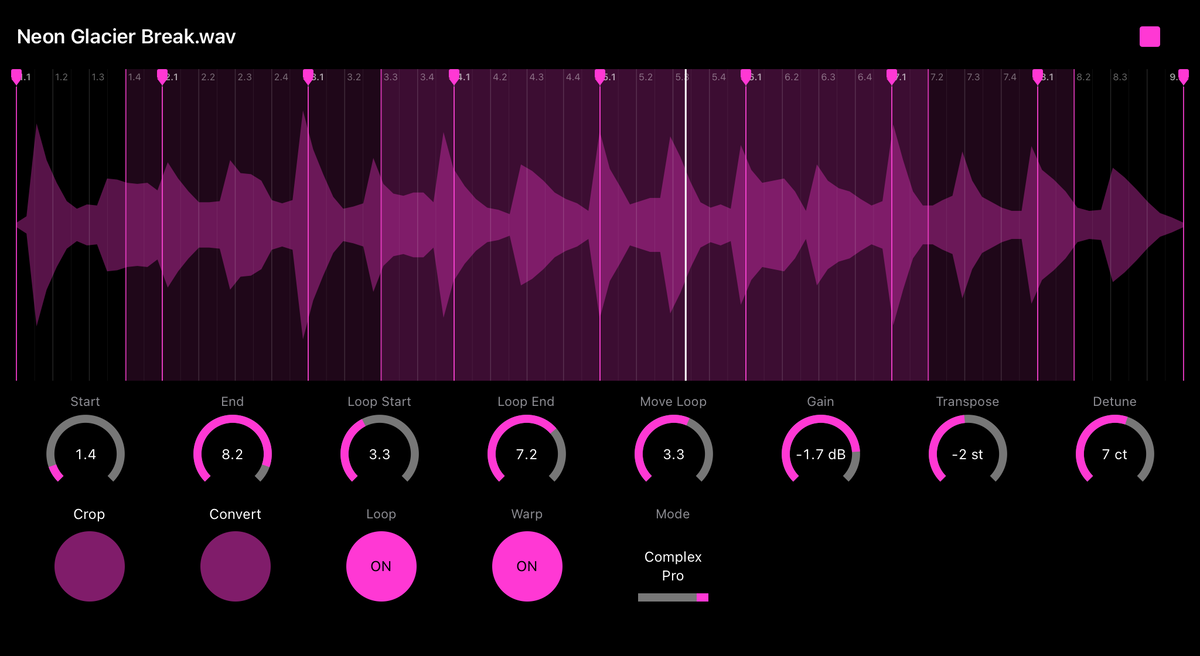Click ruler label 2.2
This screenshot has height=656, width=1200.
[208, 77]
